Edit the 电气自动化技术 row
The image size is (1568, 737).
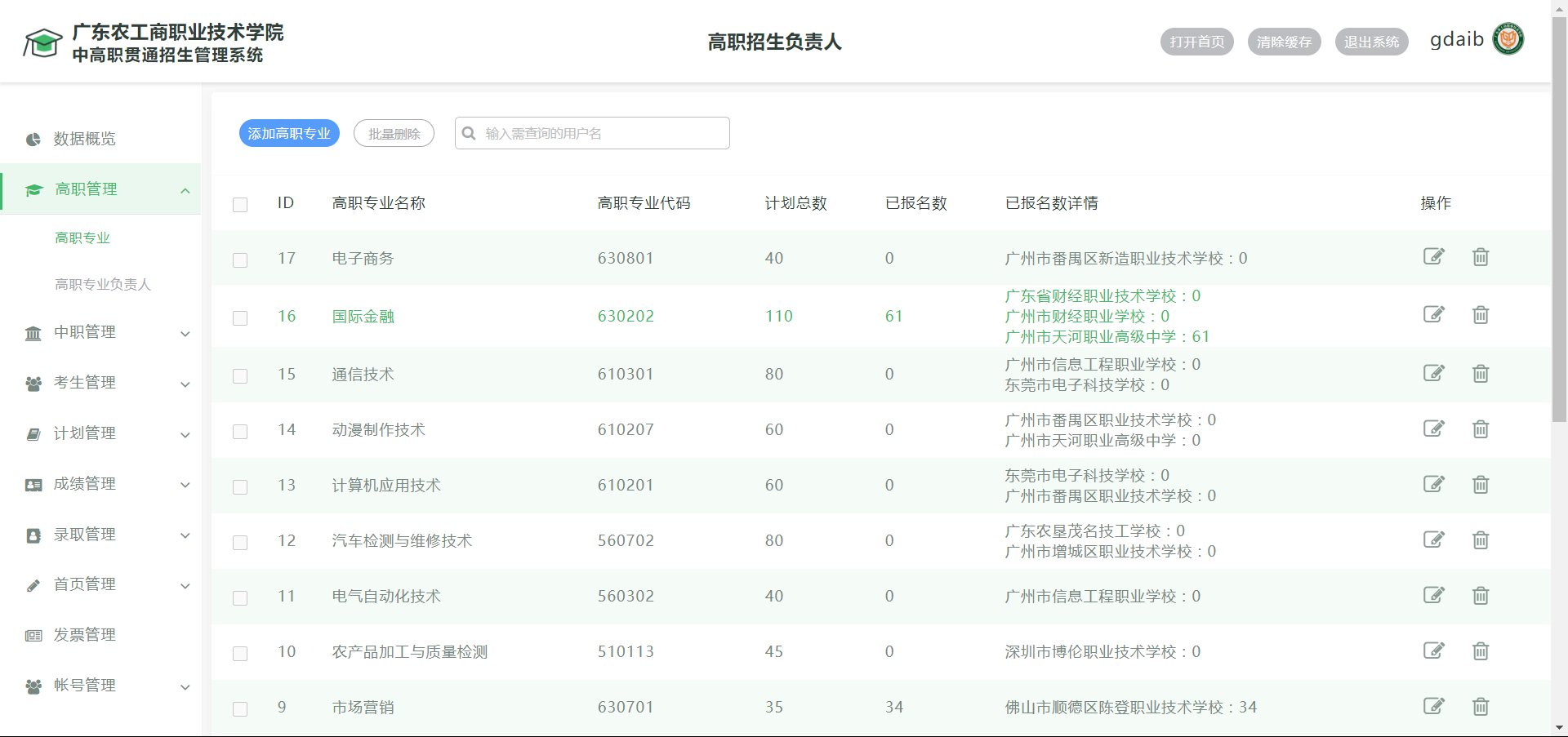(x=1434, y=596)
